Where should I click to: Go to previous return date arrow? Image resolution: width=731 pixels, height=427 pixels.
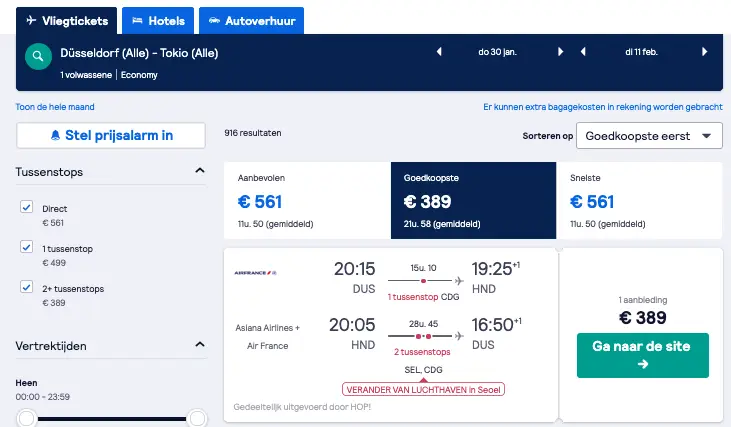(583, 52)
